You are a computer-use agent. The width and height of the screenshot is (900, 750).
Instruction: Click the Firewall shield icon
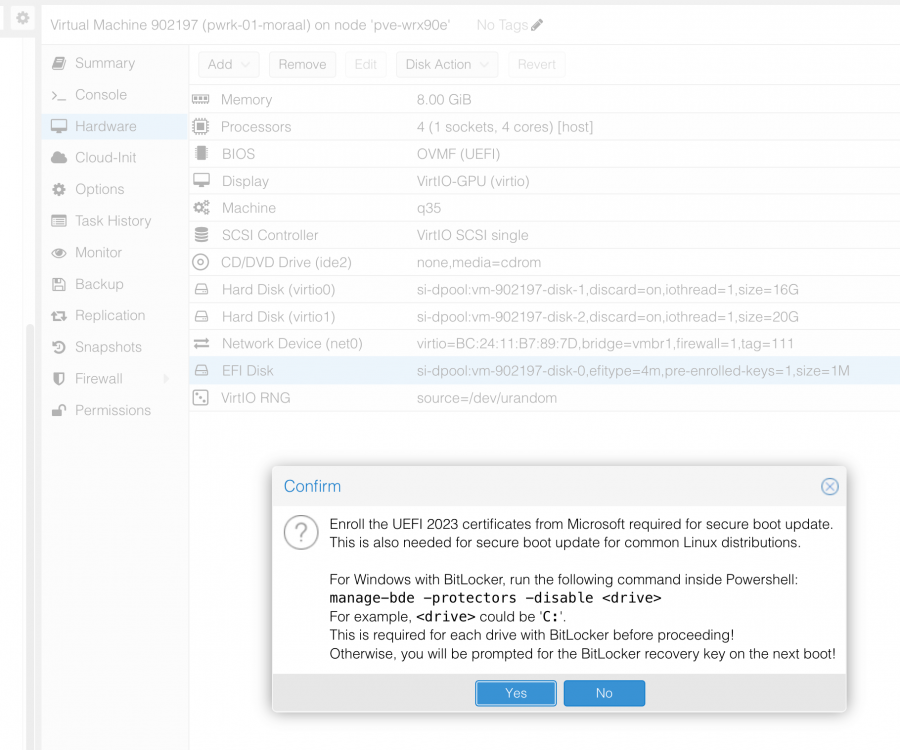point(59,379)
